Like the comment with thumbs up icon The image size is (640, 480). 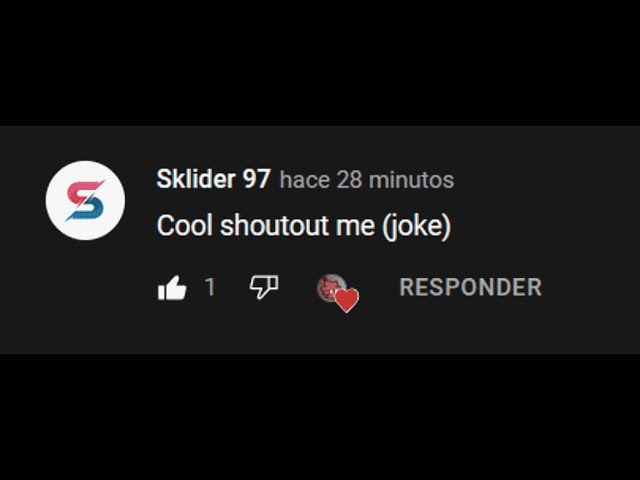172,288
